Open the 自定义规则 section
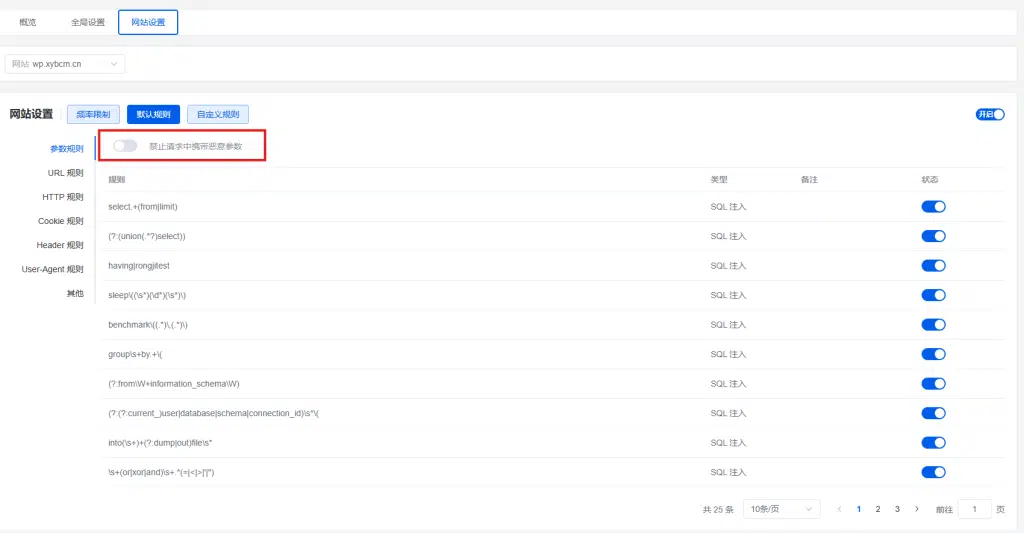 tap(218, 114)
